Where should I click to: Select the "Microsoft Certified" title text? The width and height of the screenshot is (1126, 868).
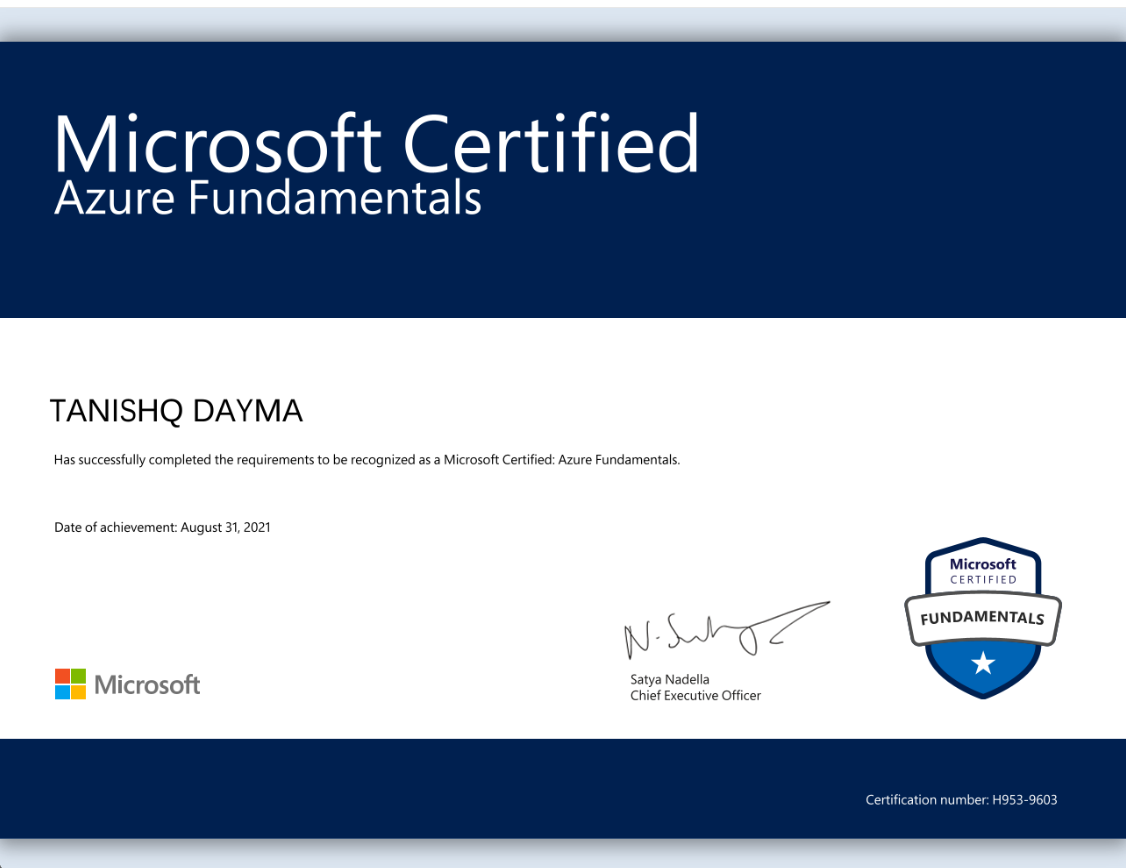(376, 144)
